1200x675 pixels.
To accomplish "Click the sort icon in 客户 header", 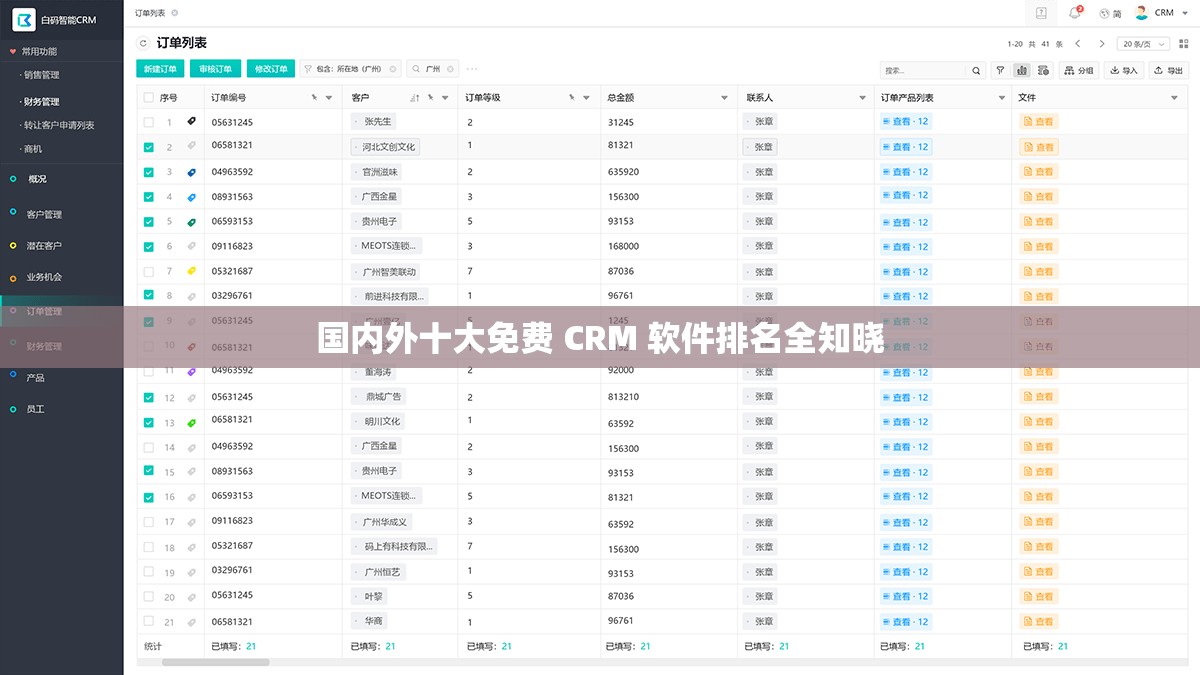I will point(415,98).
